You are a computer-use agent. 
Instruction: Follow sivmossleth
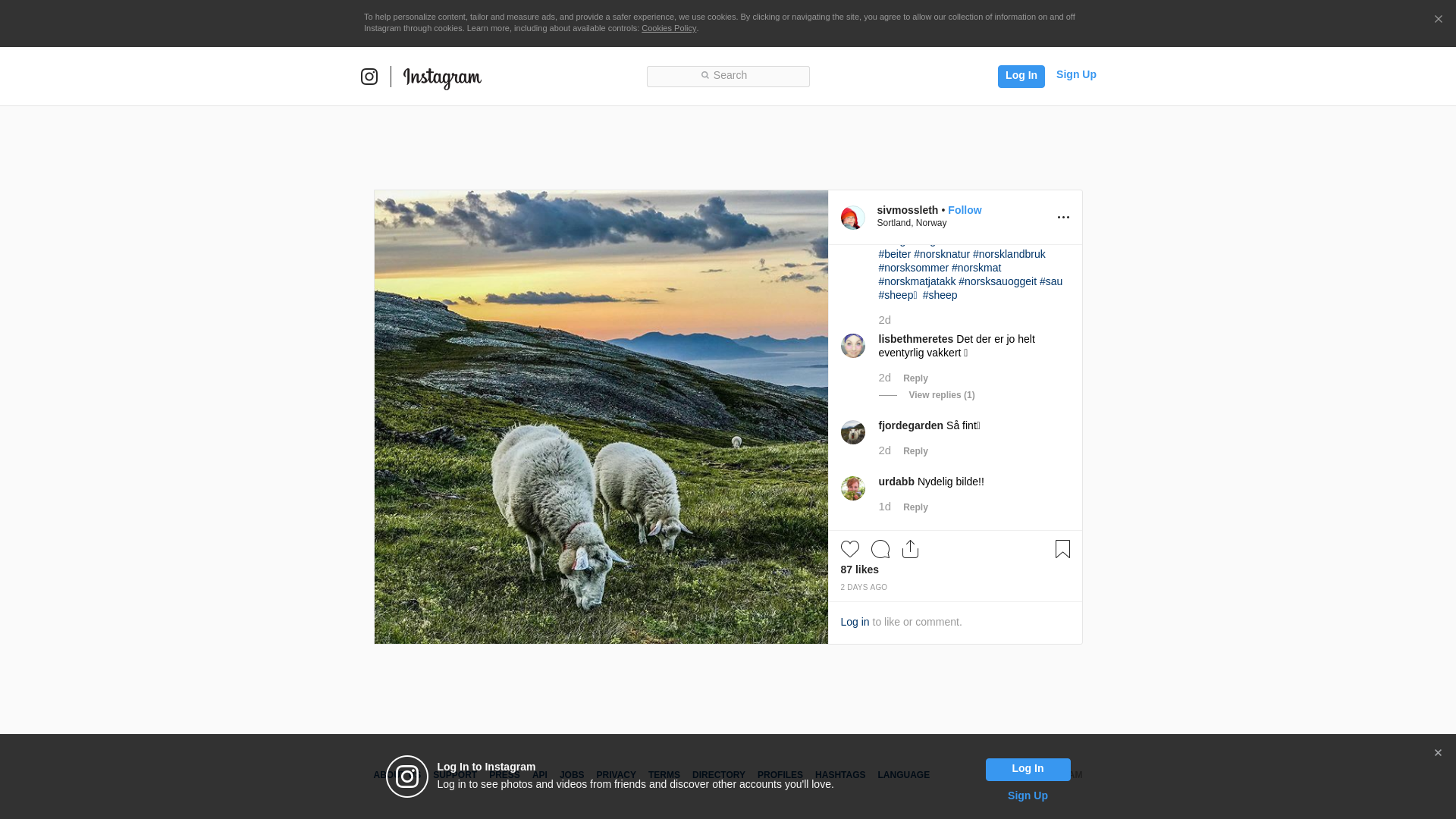click(964, 210)
